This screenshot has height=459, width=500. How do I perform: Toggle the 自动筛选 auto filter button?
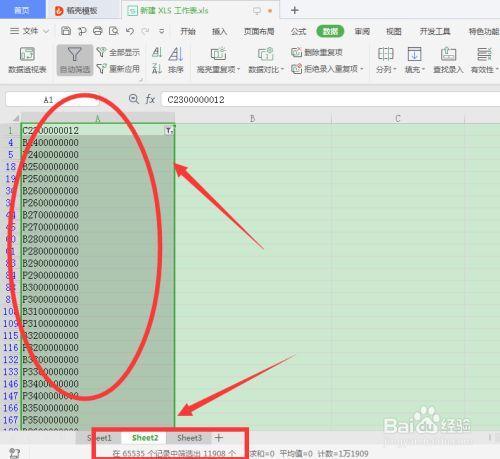coord(75,60)
